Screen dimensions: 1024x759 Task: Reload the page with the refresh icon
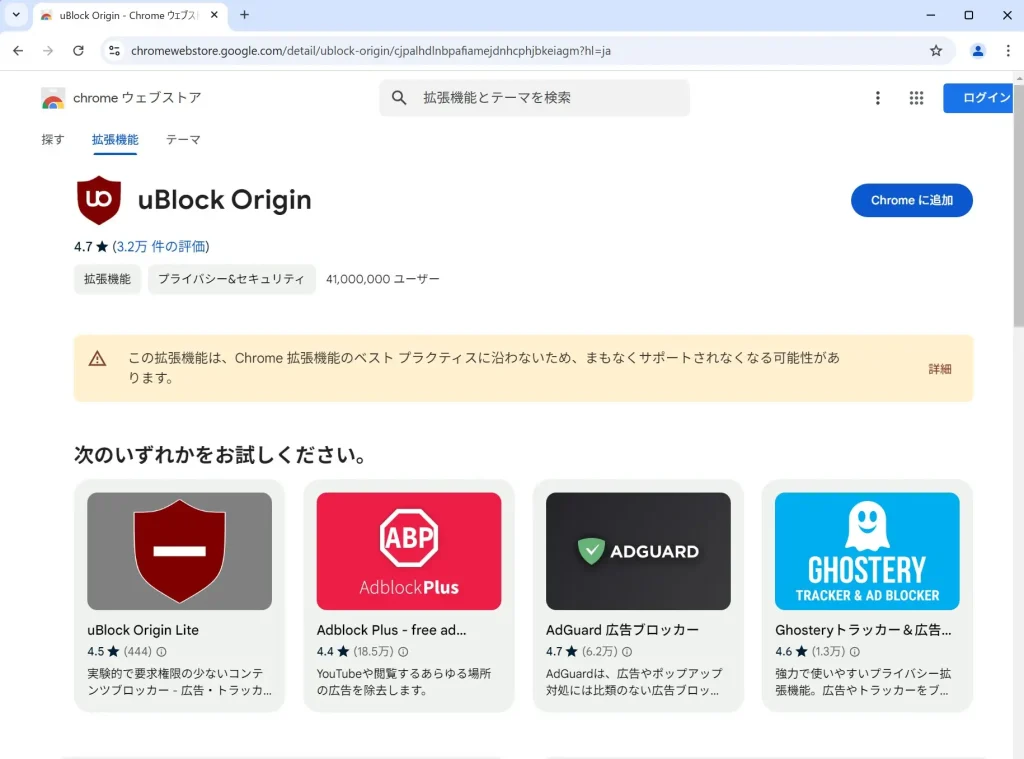click(x=79, y=50)
